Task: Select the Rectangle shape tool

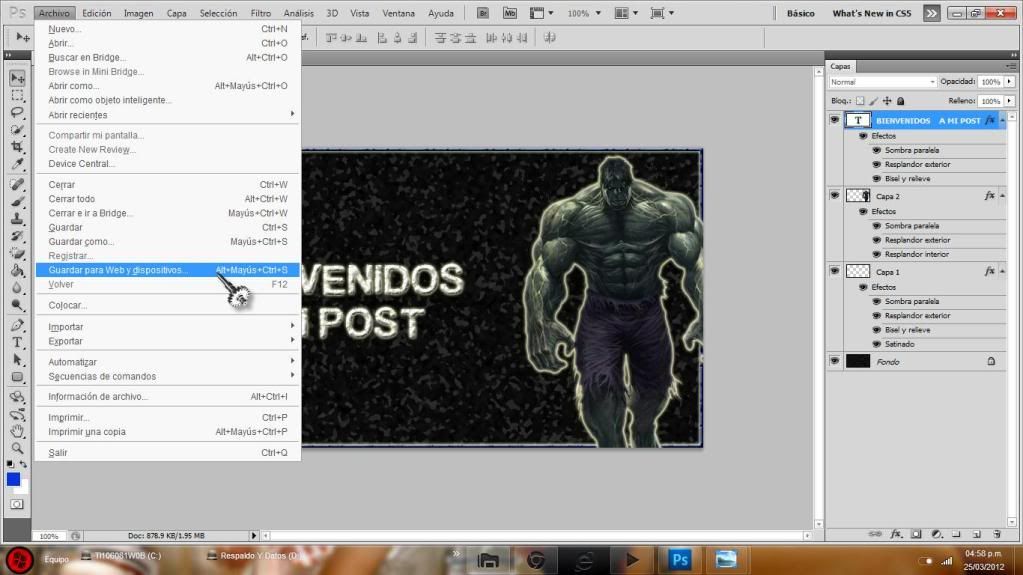Action: tap(17, 377)
